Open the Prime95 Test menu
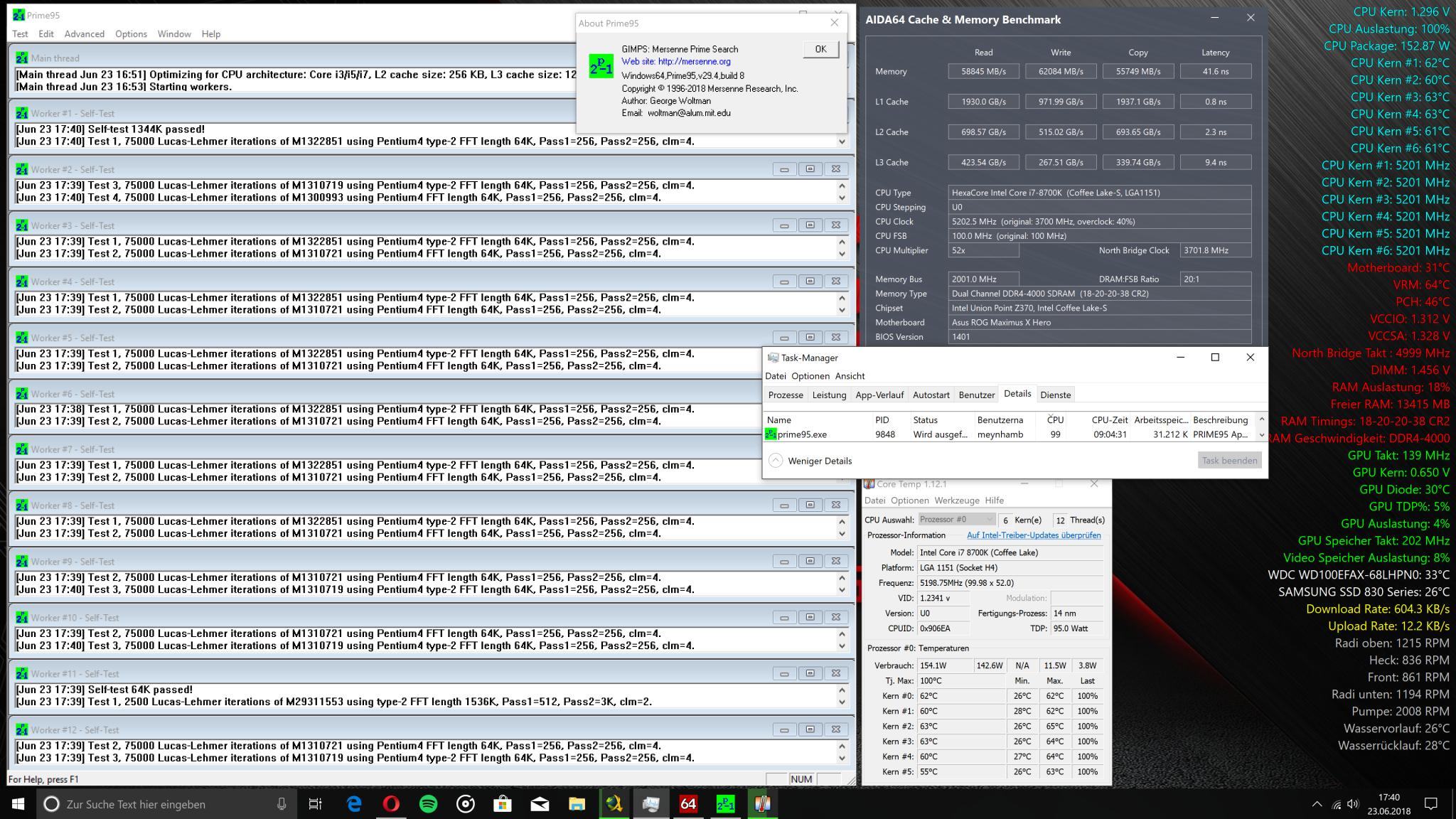The height and width of the screenshot is (819, 1456). [21, 34]
